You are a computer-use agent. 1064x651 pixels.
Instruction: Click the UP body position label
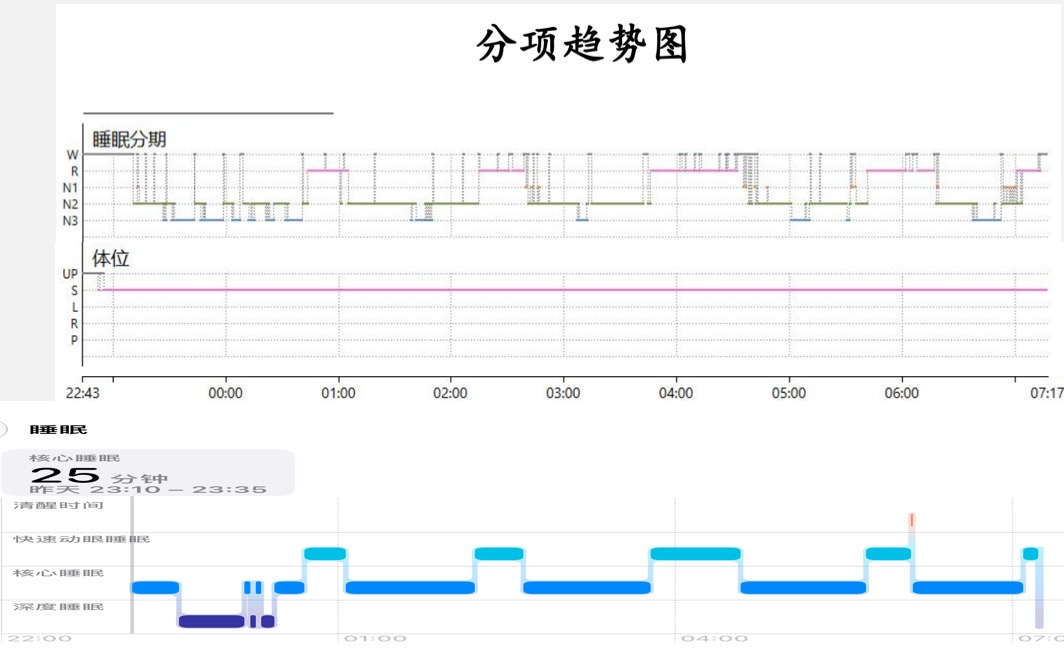coord(71,274)
